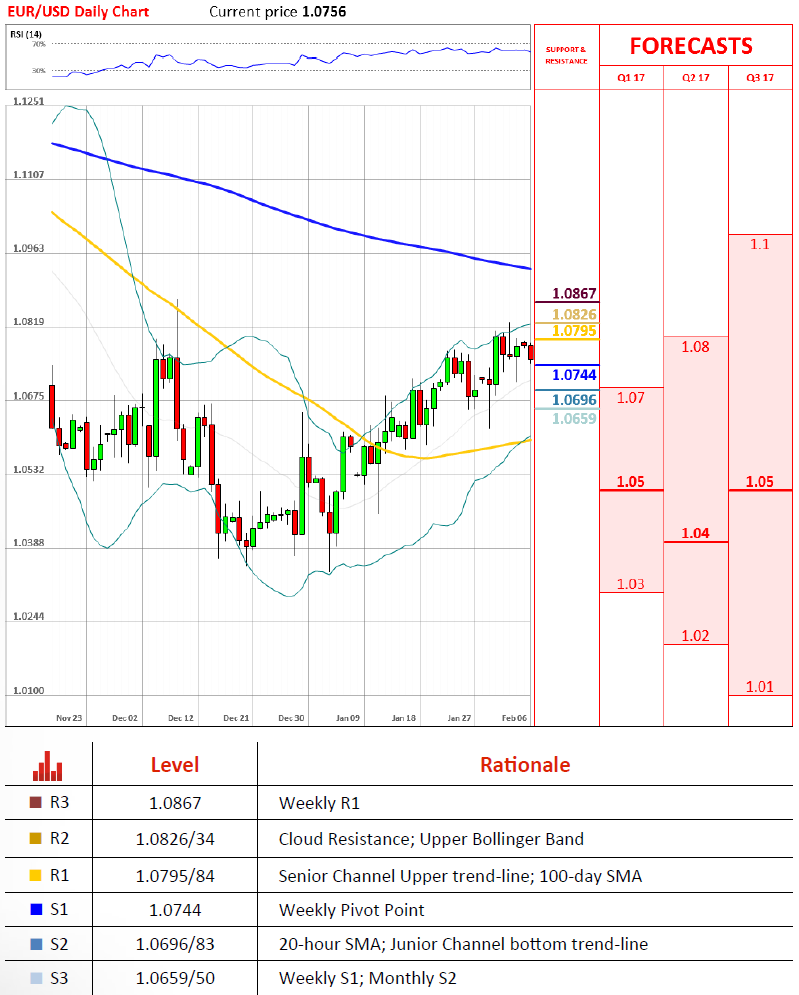Click the Q2 17 forecast value 1.04
799x995 pixels.
click(696, 533)
